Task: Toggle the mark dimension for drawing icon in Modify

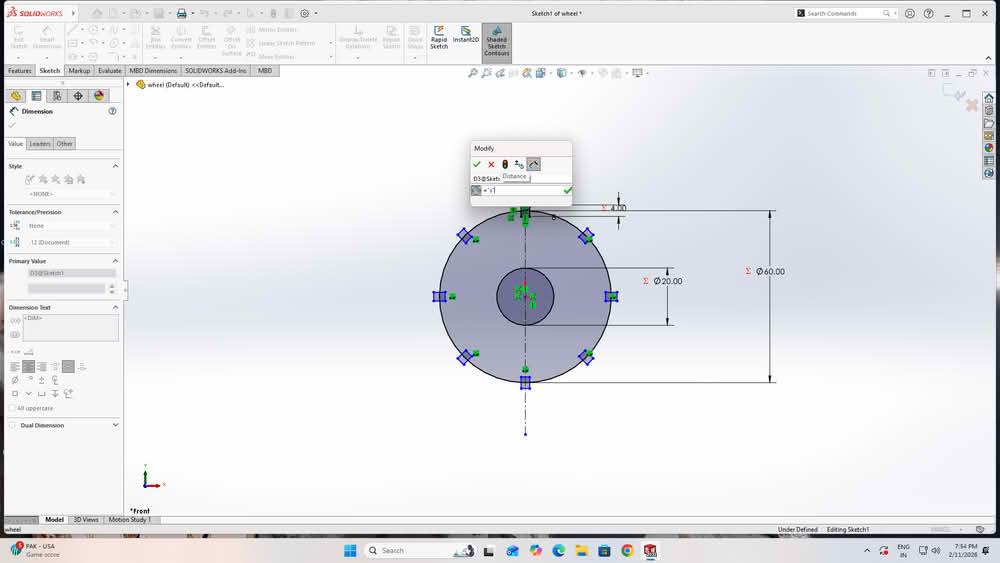Action: (x=534, y=165)
